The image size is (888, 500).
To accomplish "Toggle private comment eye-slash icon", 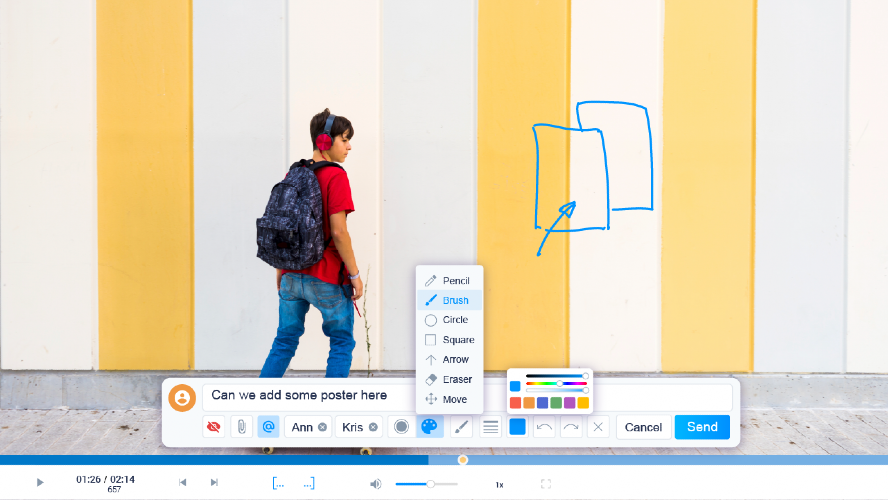I will 214,427.
